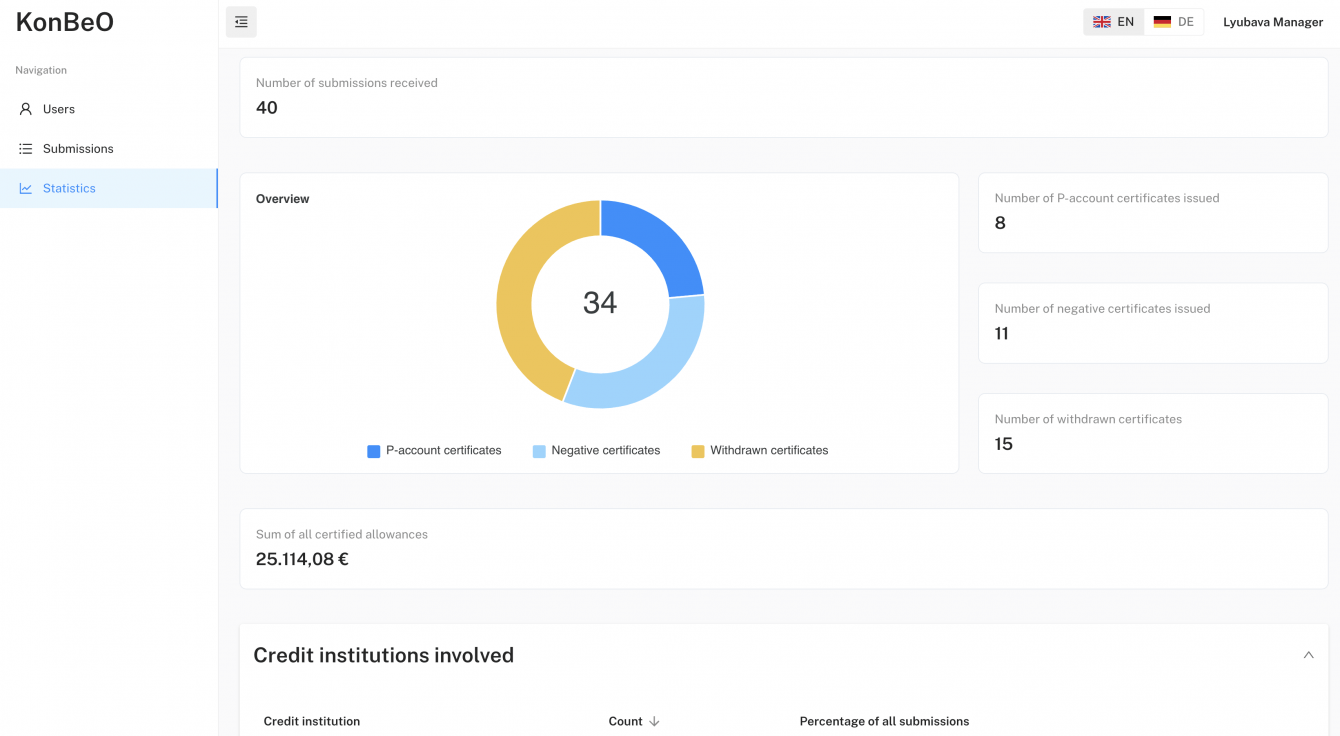This screenshot has width=1340, height=736.
Task: Go to the Submissions page
Action: (x=78, y=149)
